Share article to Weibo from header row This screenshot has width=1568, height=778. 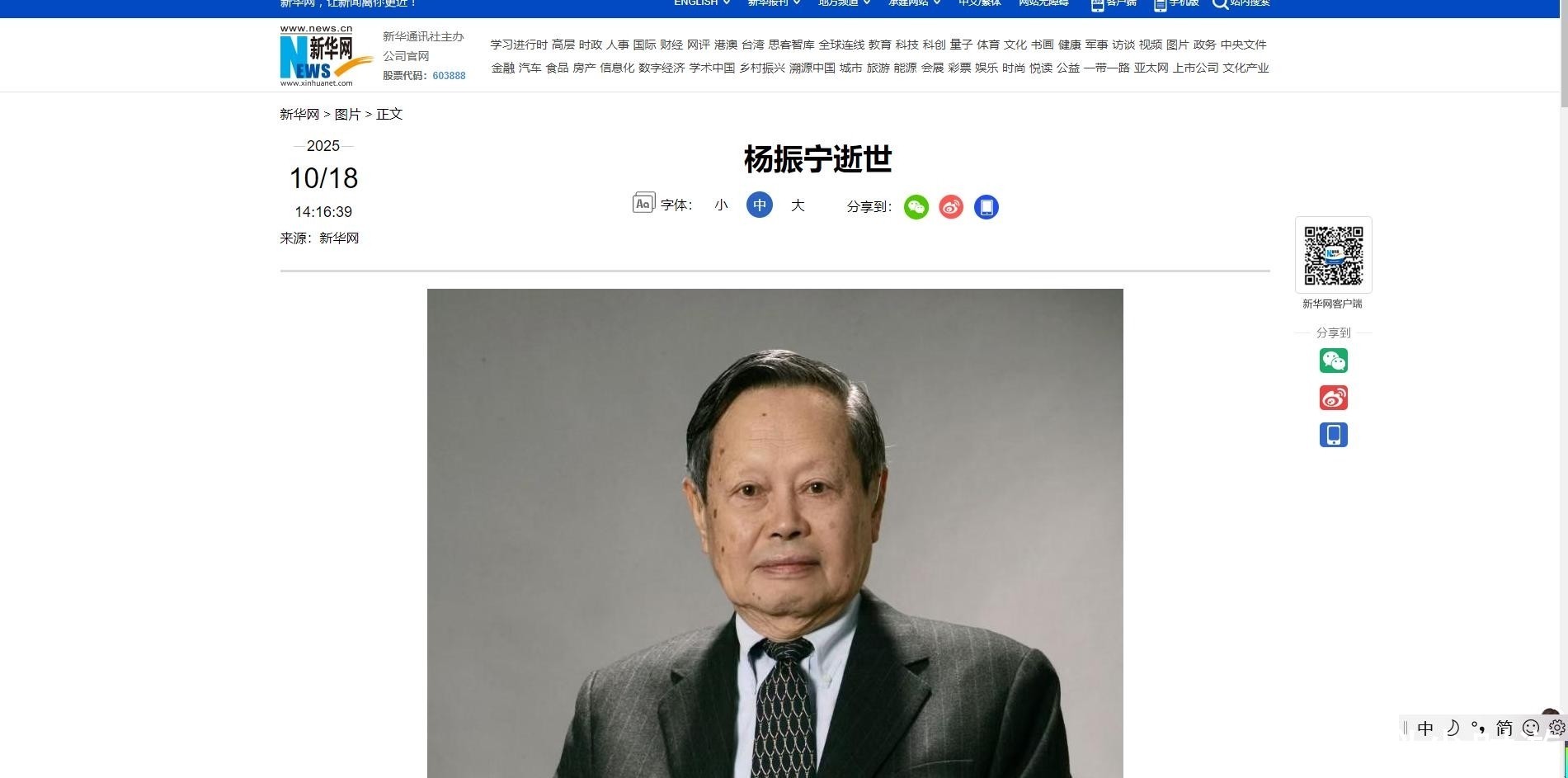point(951,207)
